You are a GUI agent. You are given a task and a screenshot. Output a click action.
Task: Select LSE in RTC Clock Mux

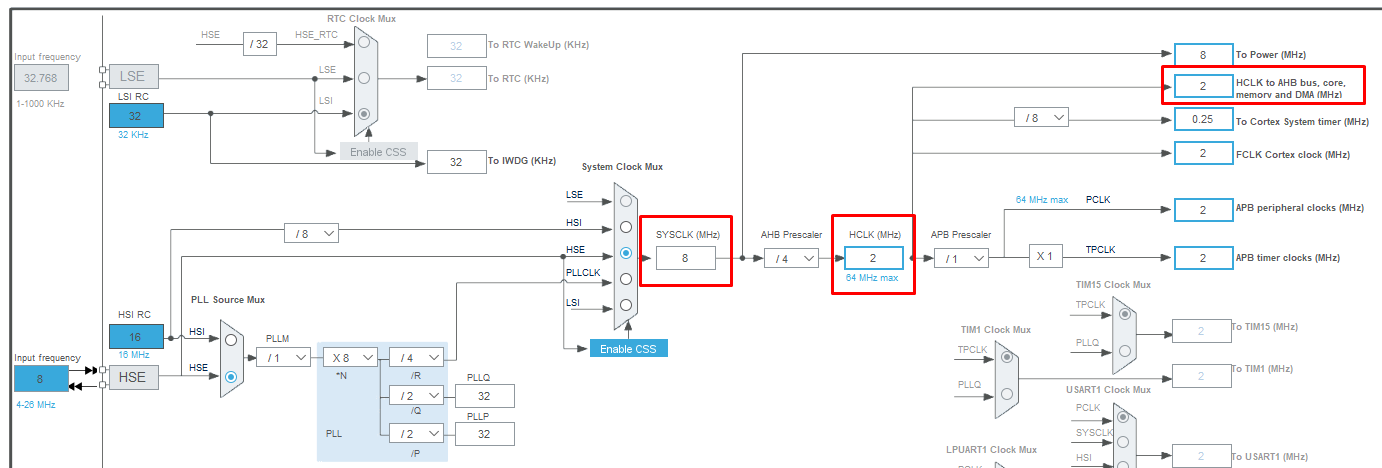[x=364, y=77]
